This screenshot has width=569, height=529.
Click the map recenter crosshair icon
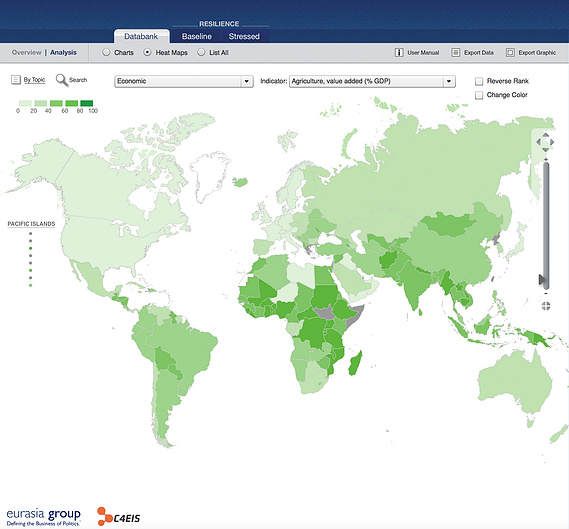(546, 306)
